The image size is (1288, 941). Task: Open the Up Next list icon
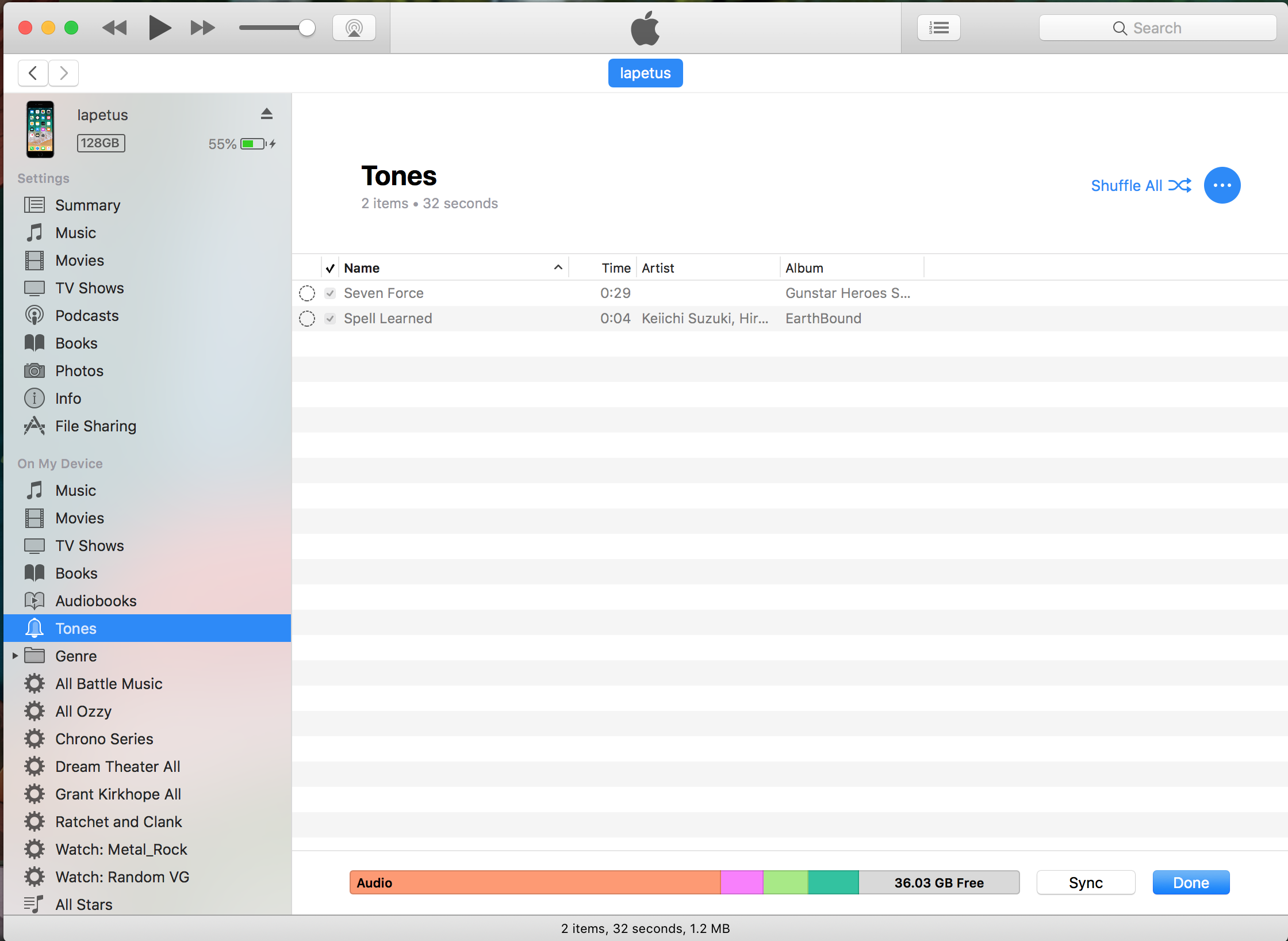pos(938,28)
